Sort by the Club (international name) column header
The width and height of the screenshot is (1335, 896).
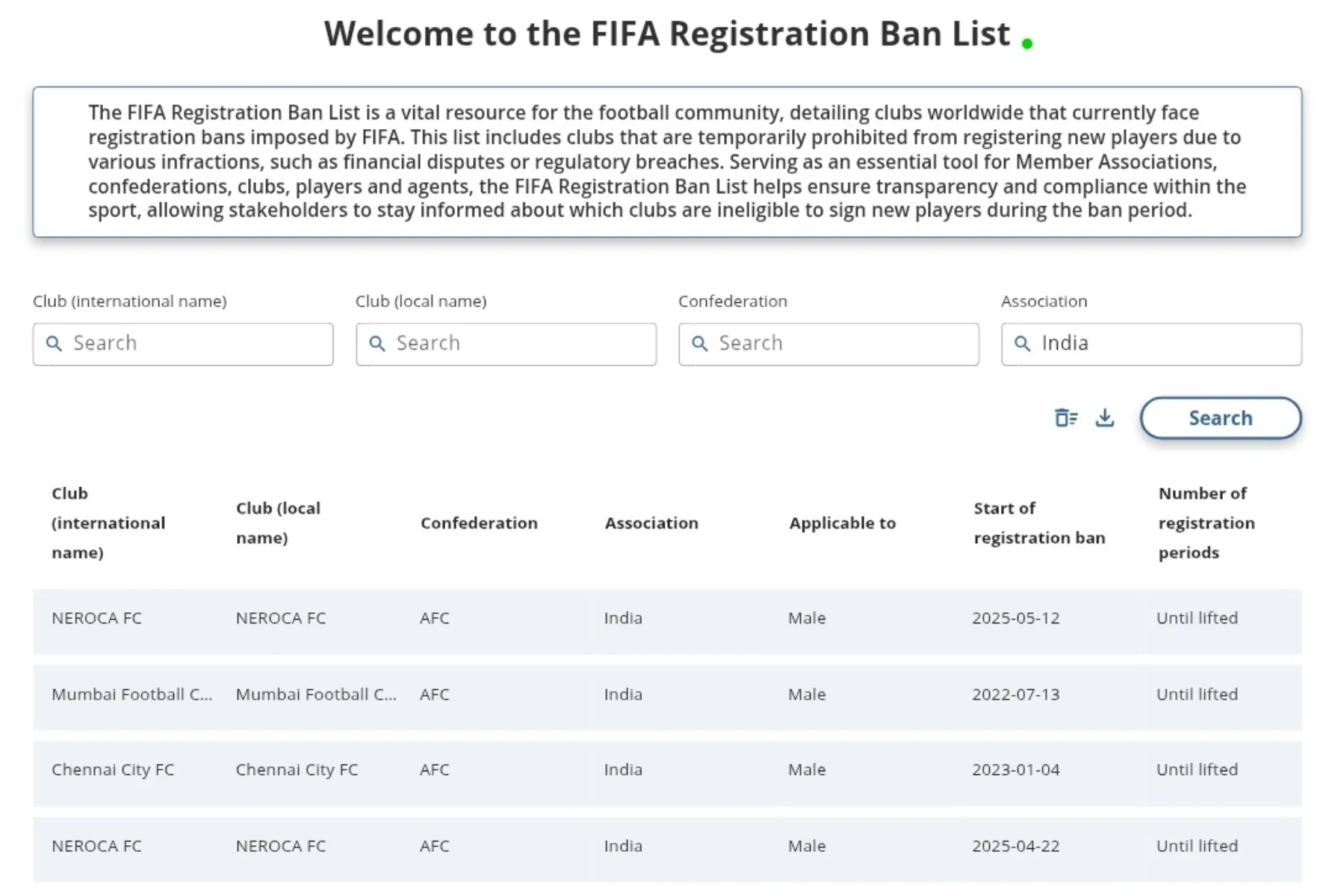point(109,523)
